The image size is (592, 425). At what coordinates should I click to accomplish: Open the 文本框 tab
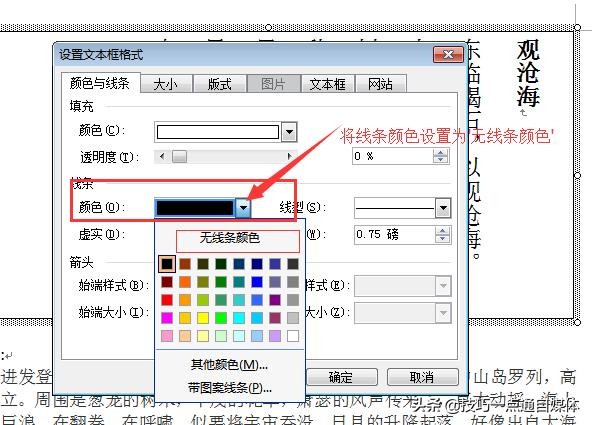[x=327, y=84]
